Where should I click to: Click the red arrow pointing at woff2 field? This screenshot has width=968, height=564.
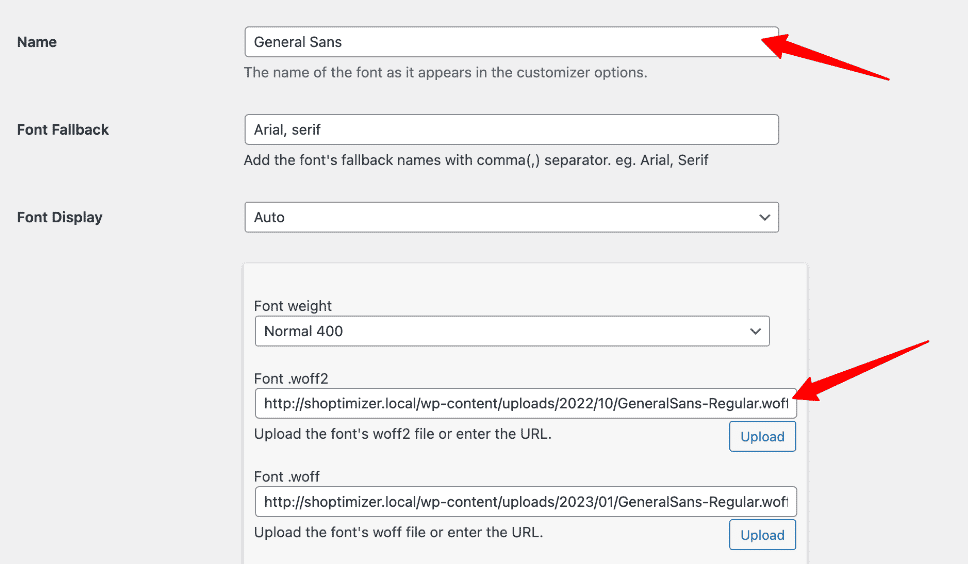(x=861, y=371)
